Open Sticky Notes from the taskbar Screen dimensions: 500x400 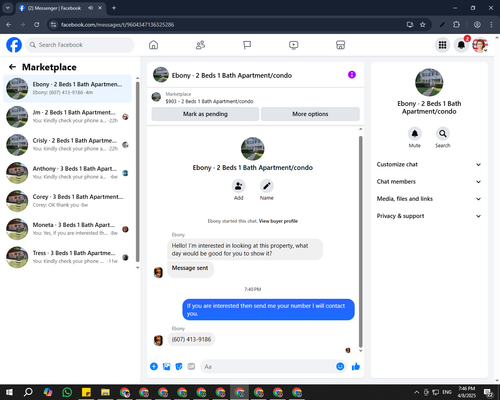[x=86, y=392]
